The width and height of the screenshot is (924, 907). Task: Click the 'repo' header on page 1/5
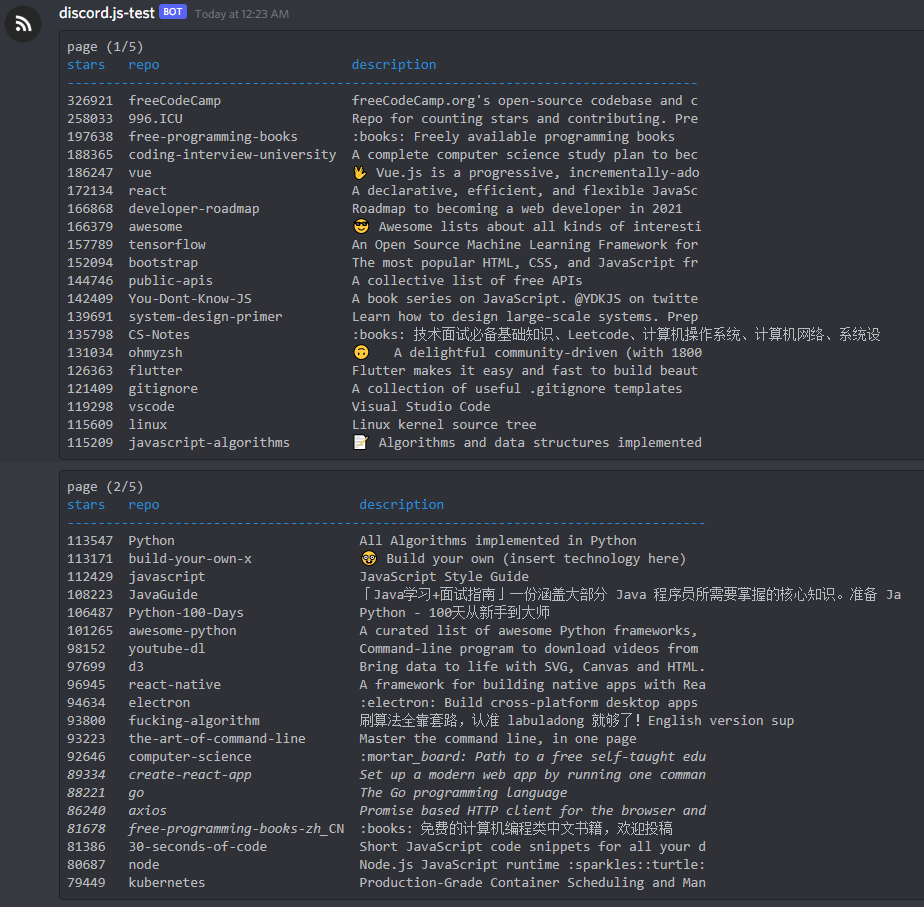click(x=144, y=65)
